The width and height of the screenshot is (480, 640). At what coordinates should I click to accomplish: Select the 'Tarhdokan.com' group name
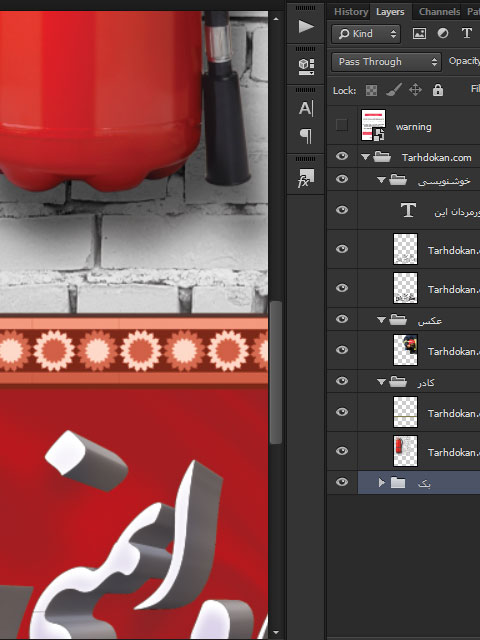point(436,158)
